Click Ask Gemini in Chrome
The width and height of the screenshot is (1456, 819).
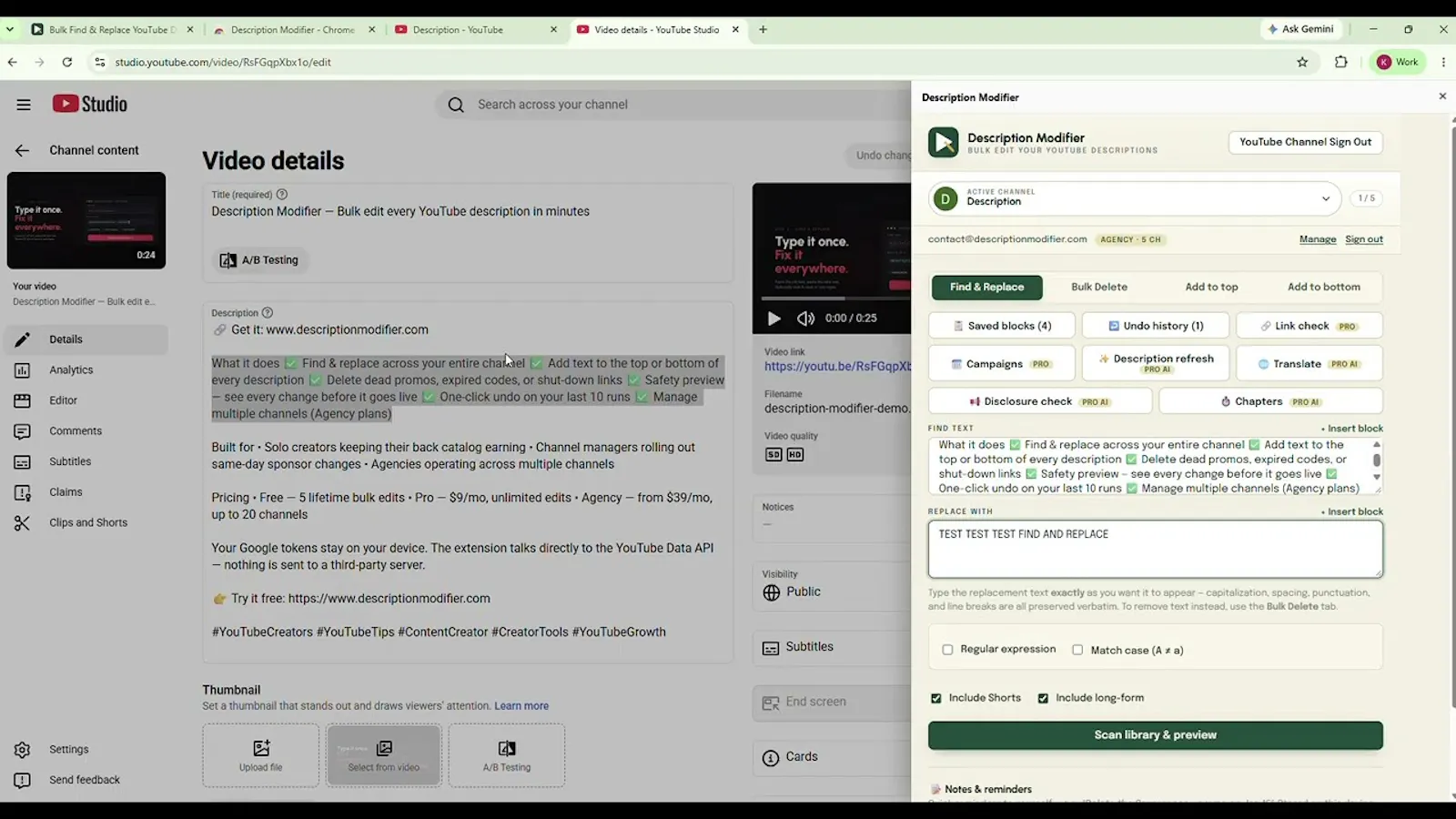point(1300,29)
